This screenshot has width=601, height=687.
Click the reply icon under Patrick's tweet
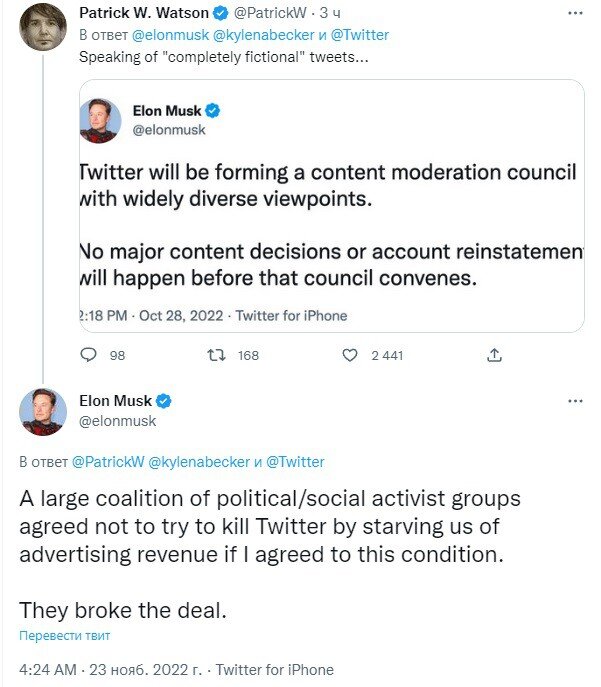click(x=89, y=355)
